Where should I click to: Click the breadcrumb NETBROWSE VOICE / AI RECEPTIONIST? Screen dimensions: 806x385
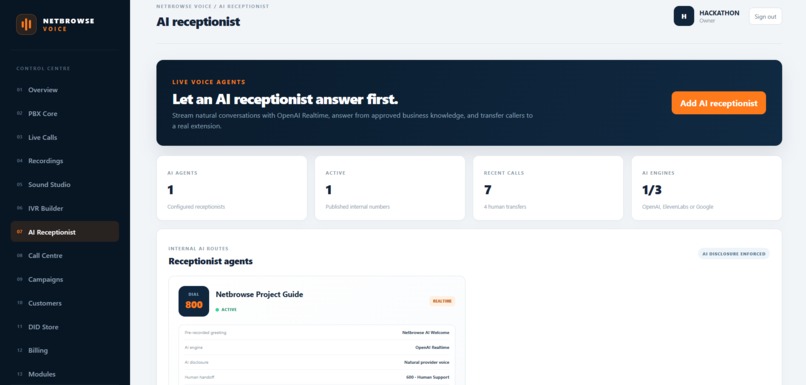pos(212,6)
